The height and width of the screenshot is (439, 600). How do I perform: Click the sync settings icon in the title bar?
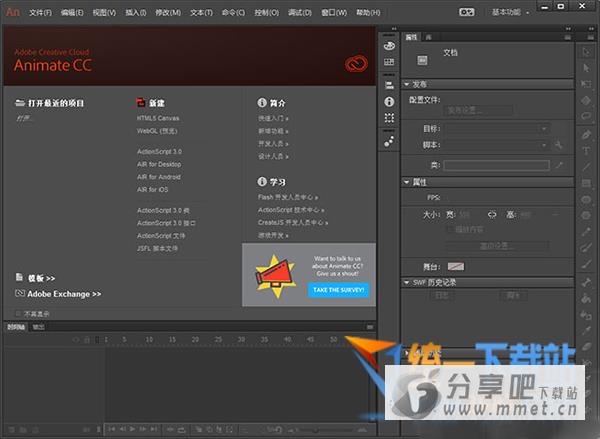466,12
